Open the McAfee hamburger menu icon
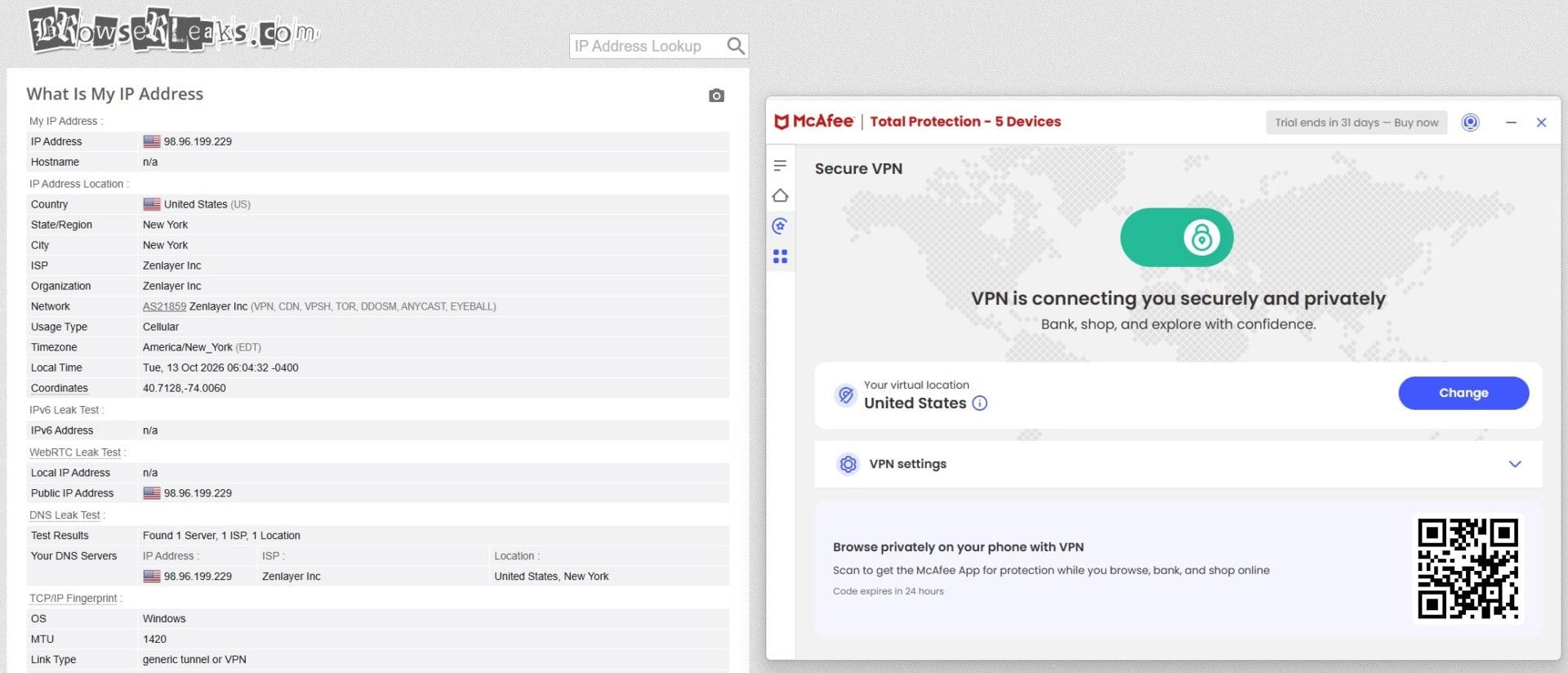The height and width of the screenshot is (673, 1568). (x=780, y=166)
